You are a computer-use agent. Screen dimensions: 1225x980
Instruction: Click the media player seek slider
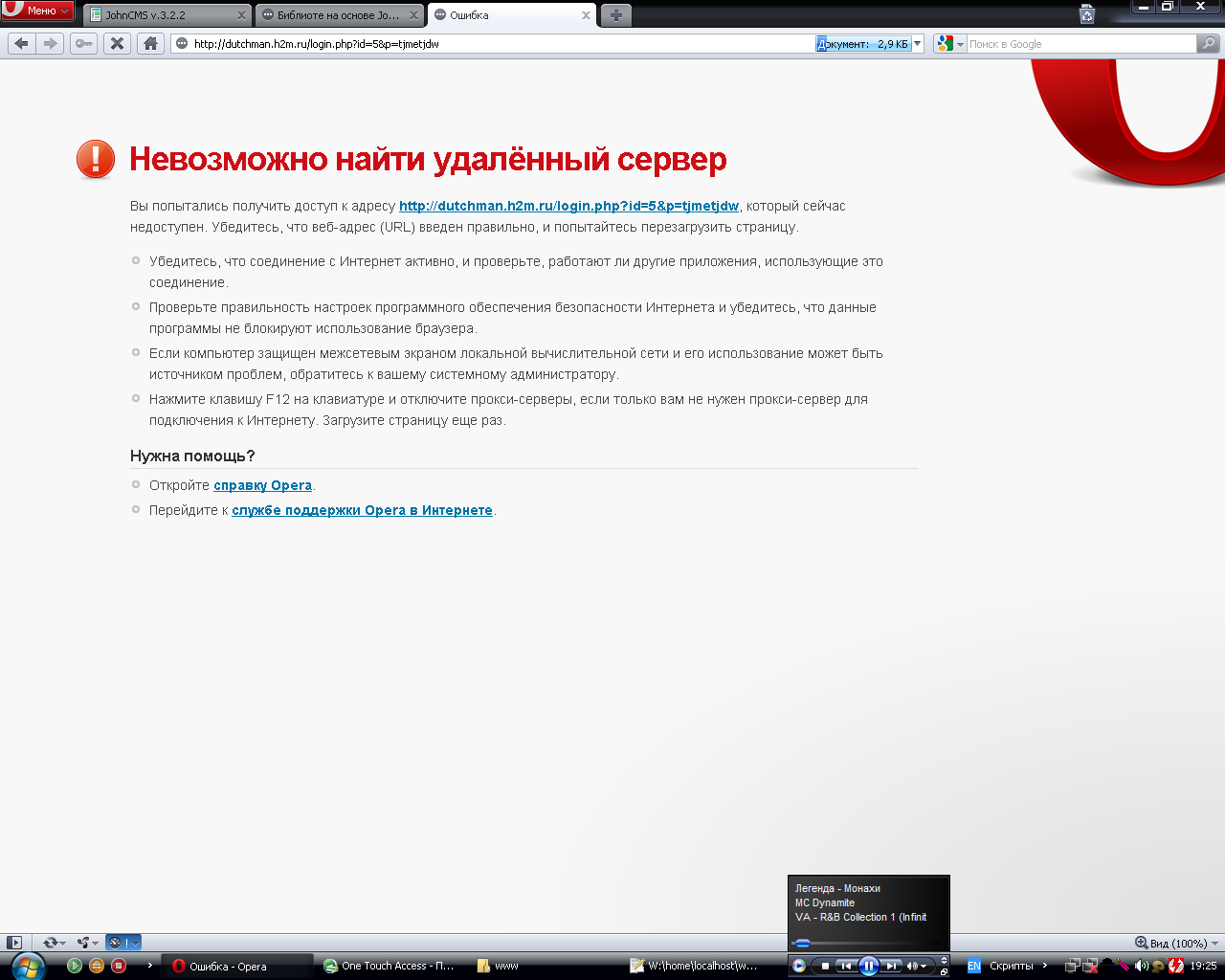click(861, 943)
